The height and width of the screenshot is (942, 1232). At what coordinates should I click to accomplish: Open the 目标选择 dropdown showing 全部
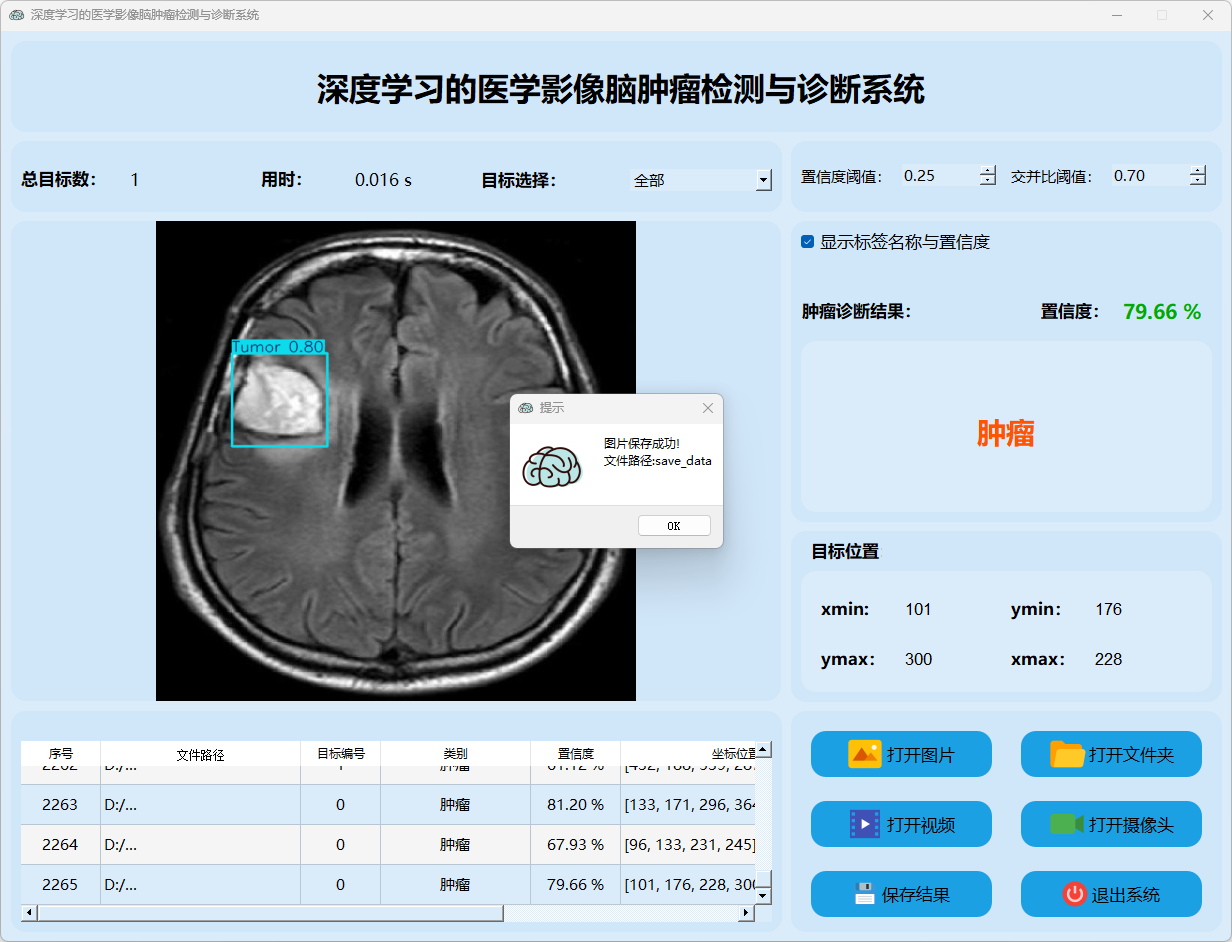[x=763, y=180]
